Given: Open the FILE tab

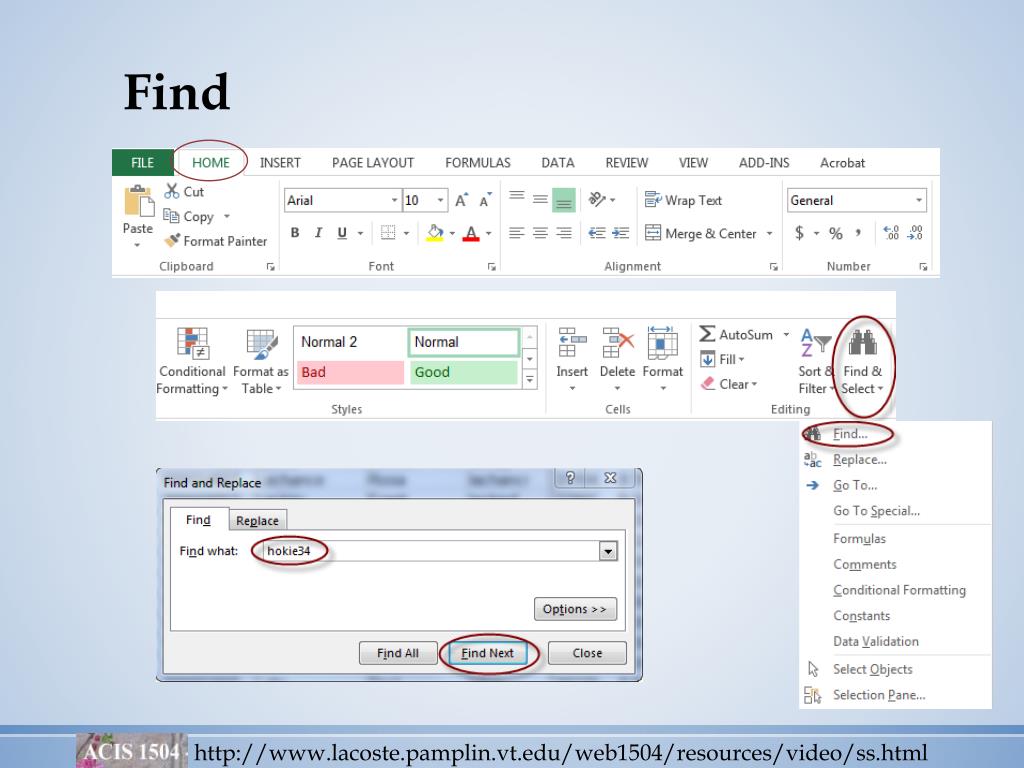Looking at the screenshot, I should click(142, 163).
